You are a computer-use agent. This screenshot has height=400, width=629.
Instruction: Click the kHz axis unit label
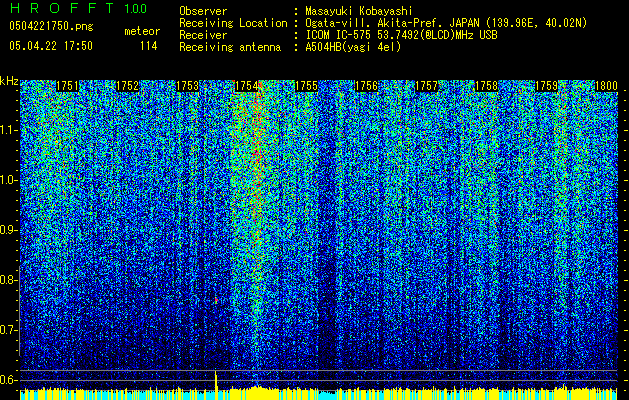(9, 81)
